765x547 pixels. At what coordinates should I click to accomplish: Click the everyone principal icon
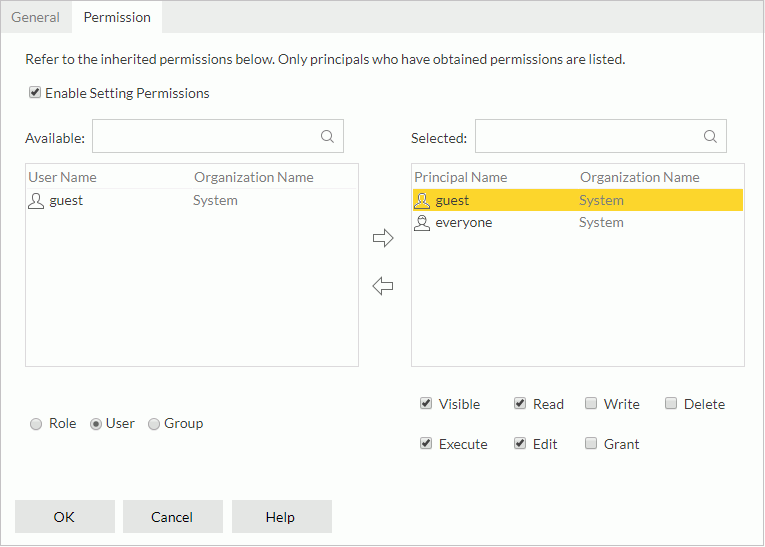422,223
